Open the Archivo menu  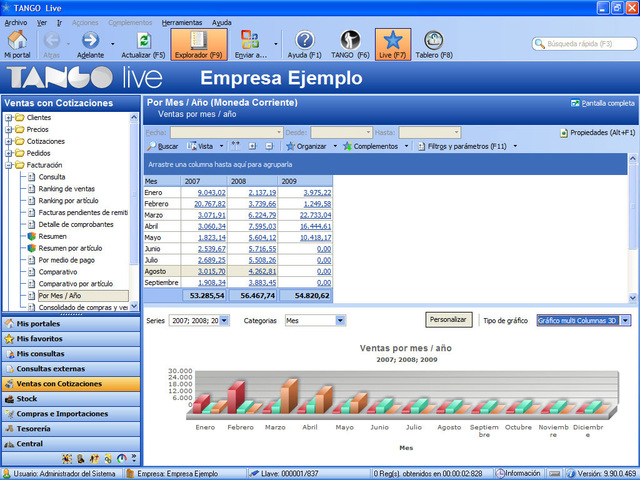[16, 23]
